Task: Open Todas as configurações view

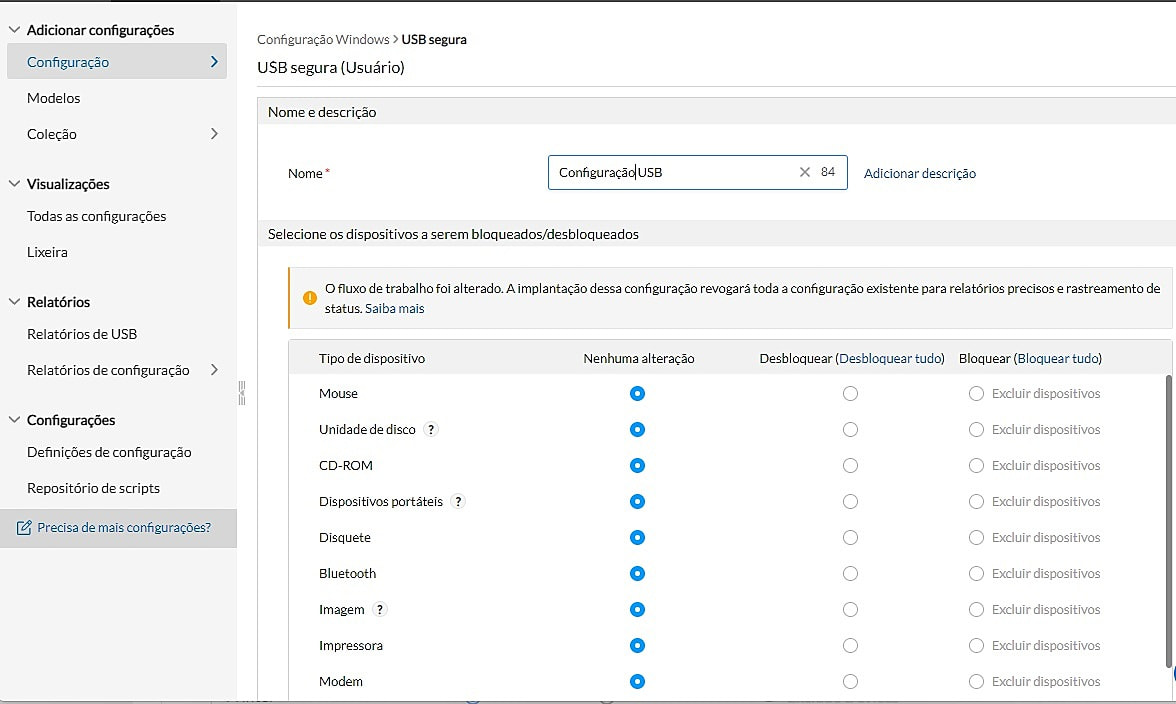Action: 97,216
